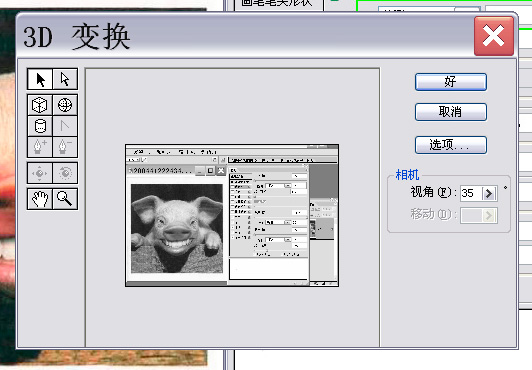The height and width of the screenshot is (370, 532).
Task: Pick the Convert Anchor Point tool
Action: click(65, 126)
